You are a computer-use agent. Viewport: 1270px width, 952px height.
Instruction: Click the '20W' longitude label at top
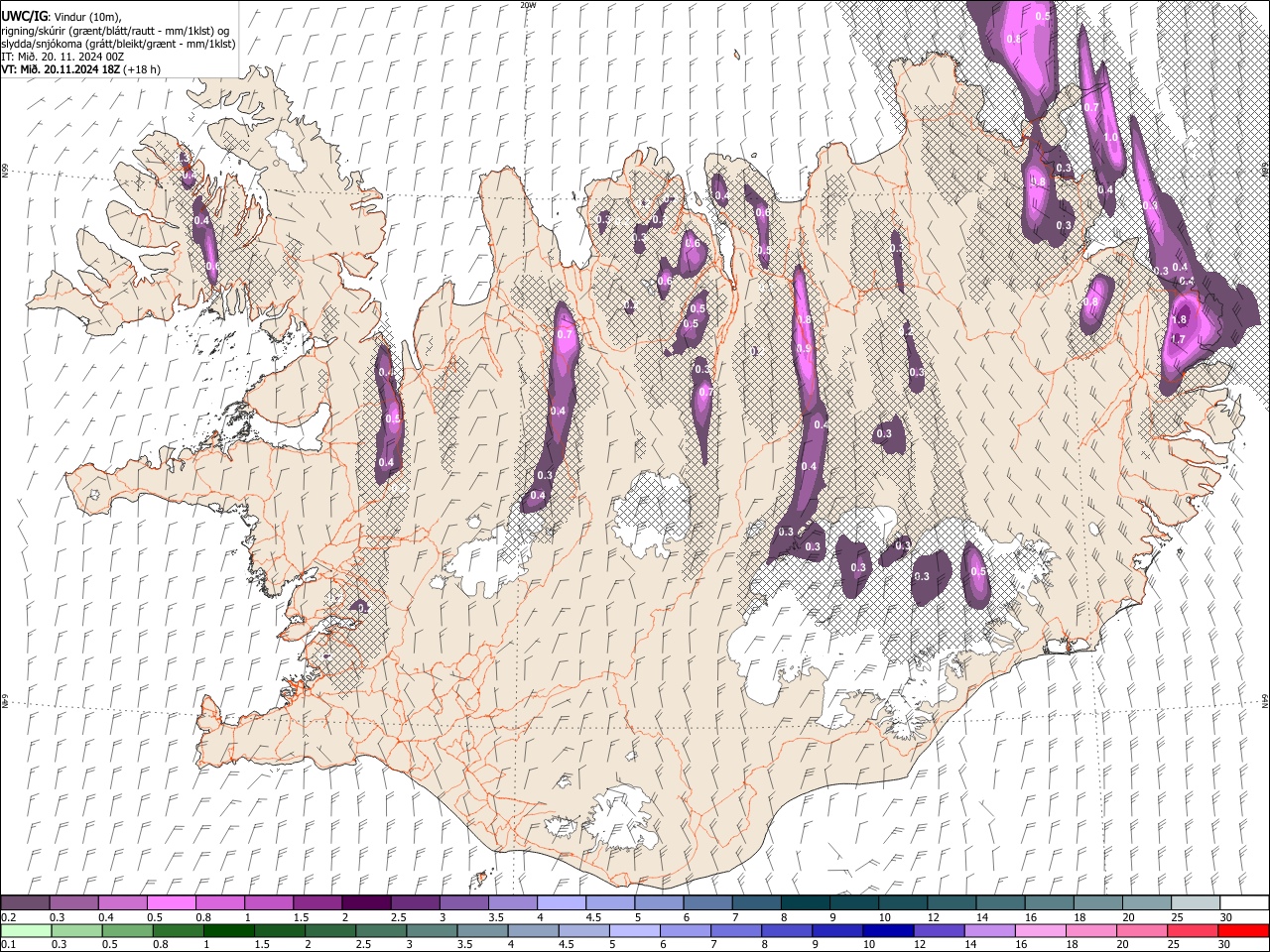point(527,5)
